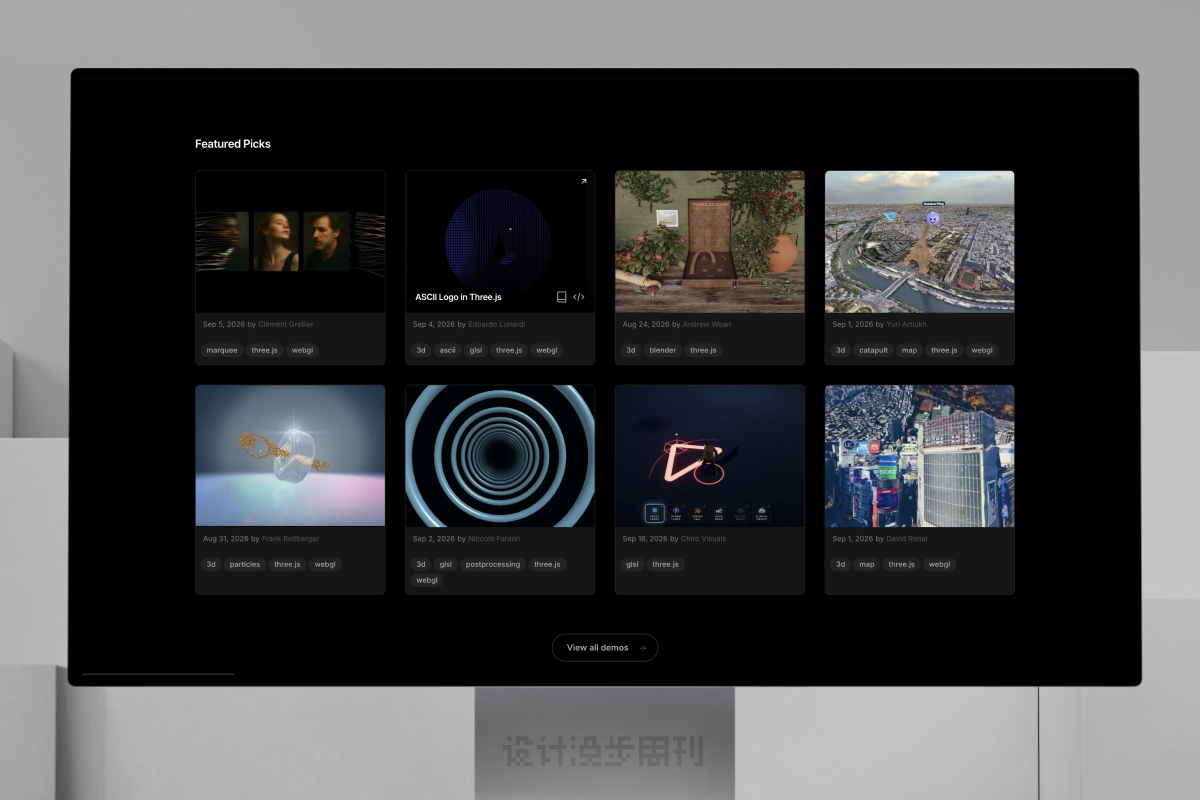Image resolution: width=1200 pixels, height=800 pixels.
Task: Open the external link arrow on ASCII Logo card
Action: (583, 182)
